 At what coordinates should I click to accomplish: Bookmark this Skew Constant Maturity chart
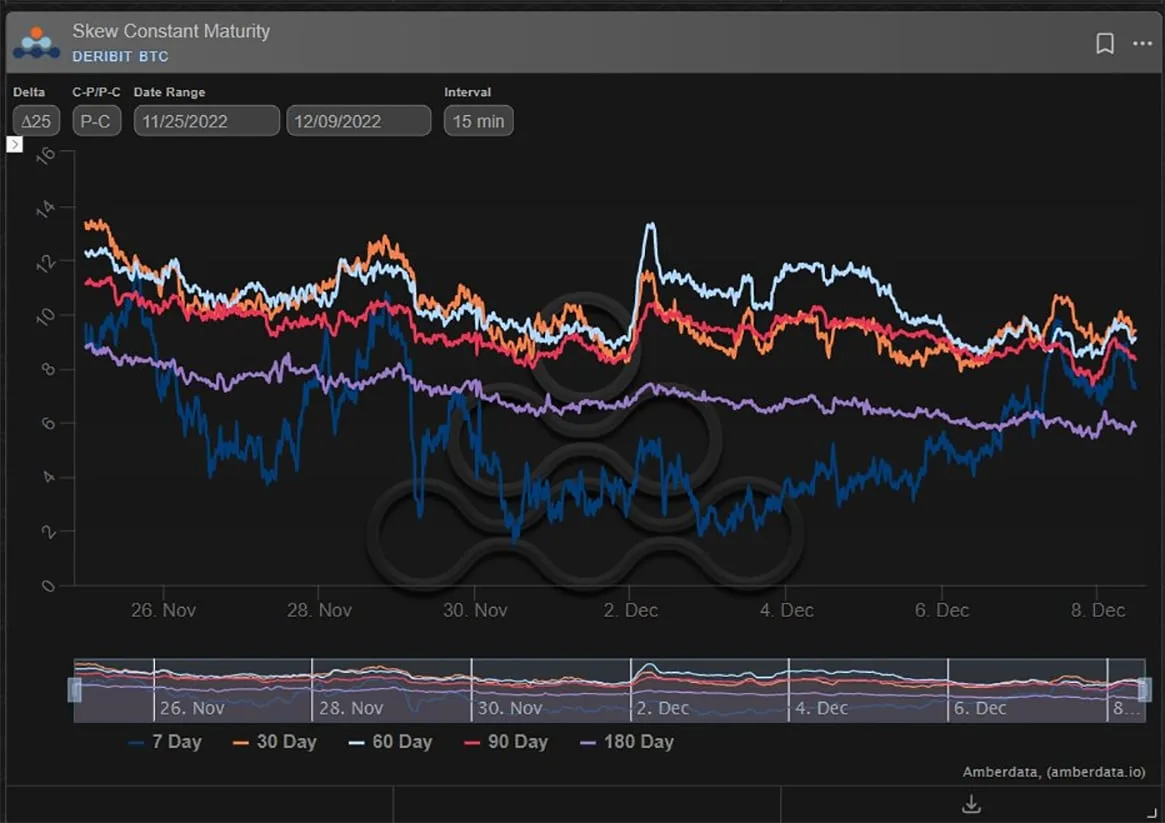pos(1105,43)
